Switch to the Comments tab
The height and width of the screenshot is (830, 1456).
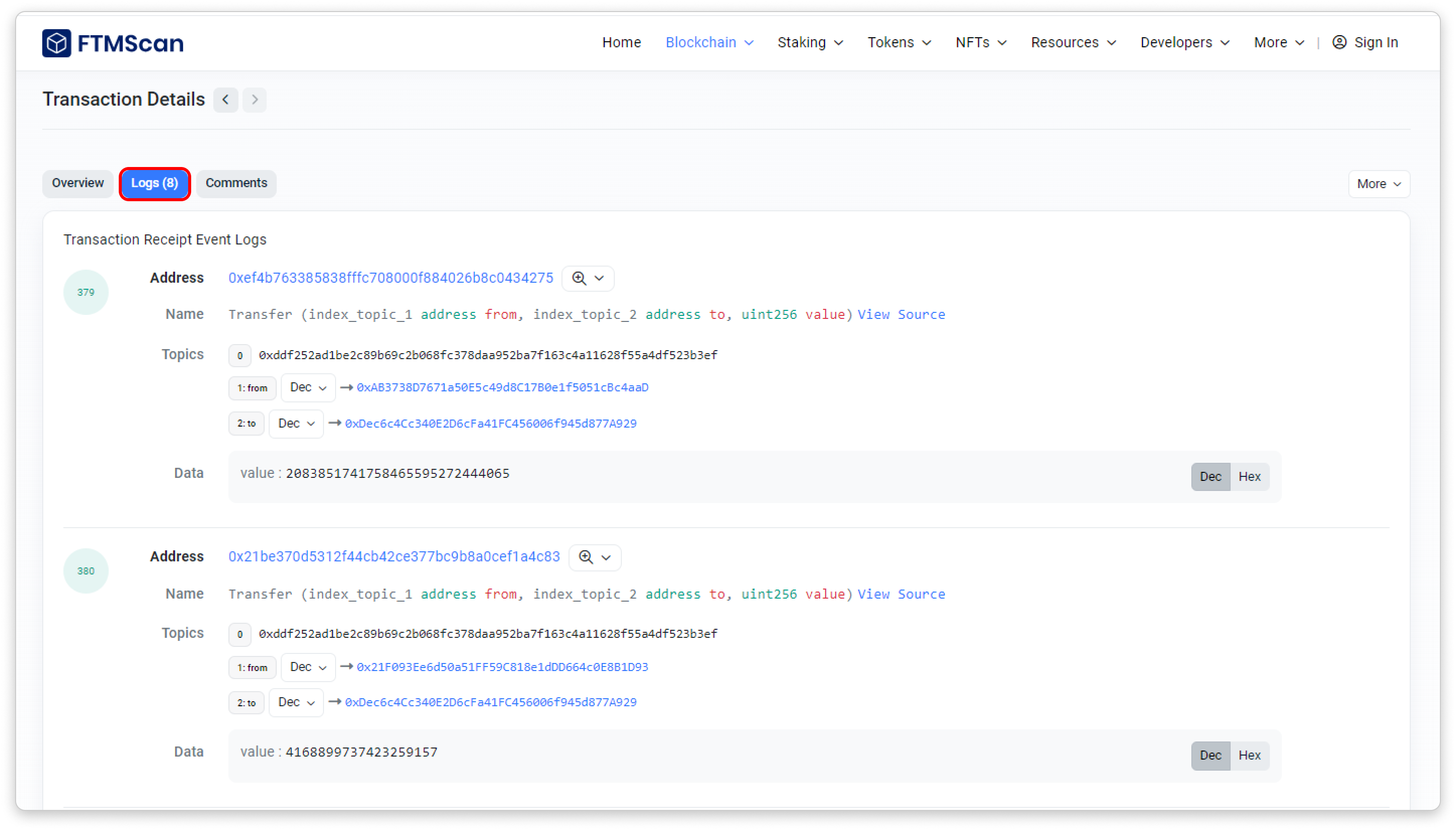click(x=236, y=183)
